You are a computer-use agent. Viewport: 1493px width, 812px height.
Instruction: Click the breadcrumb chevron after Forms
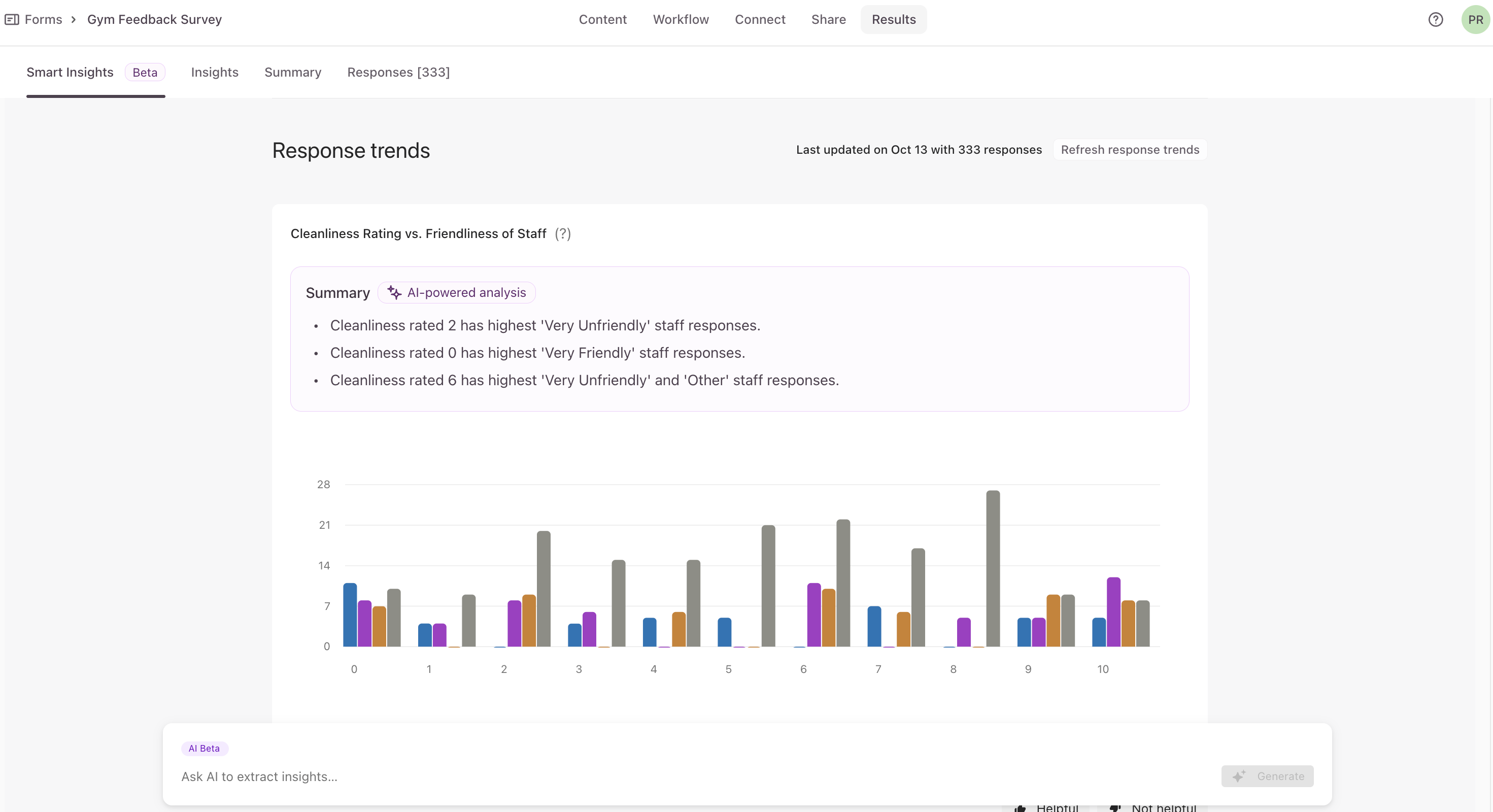tap(74, 20)
